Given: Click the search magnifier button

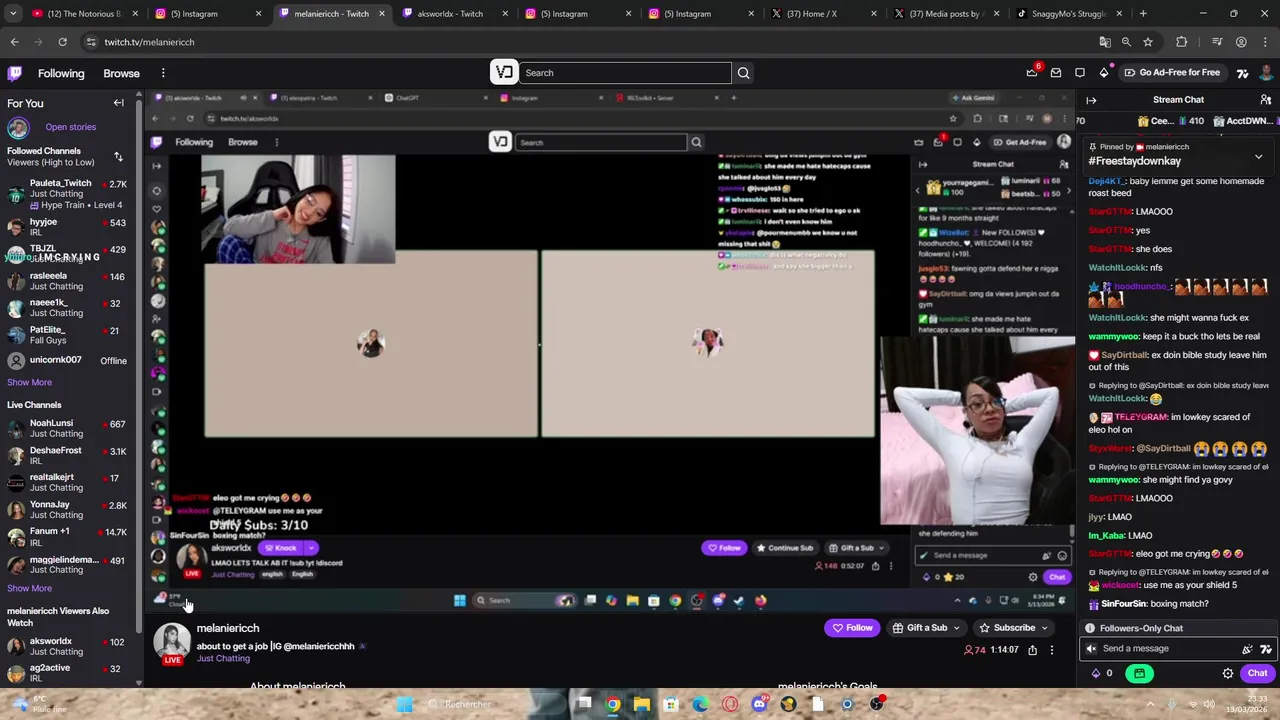Looking at the screenshot, I should [x=743, y=73].
